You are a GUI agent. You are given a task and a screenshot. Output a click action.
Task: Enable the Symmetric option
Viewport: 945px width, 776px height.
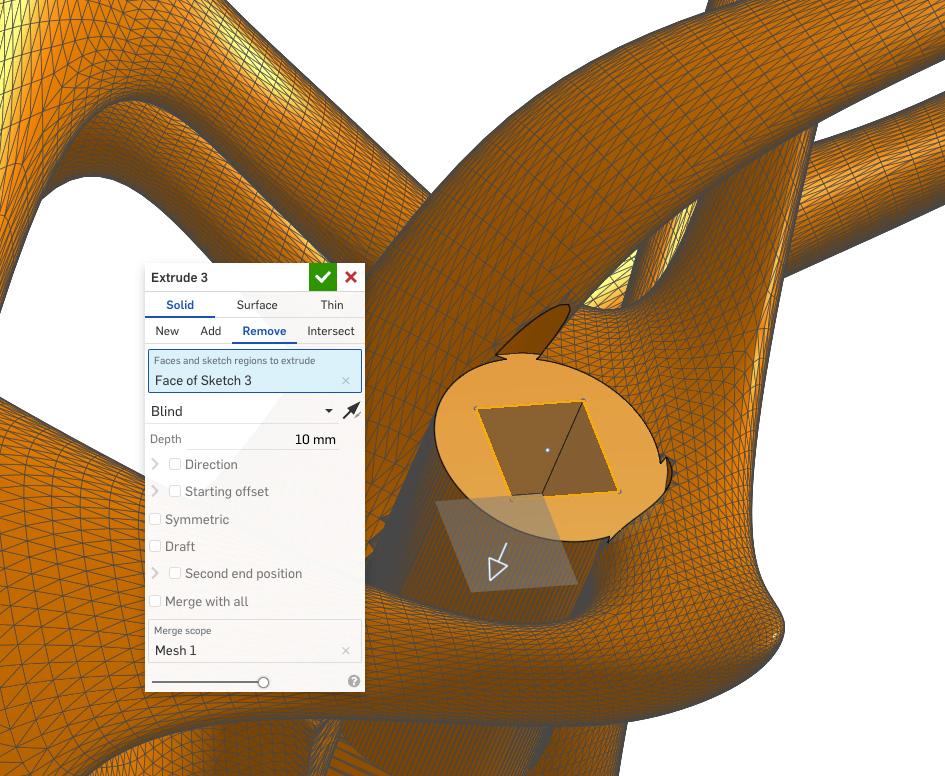(155, 519)
